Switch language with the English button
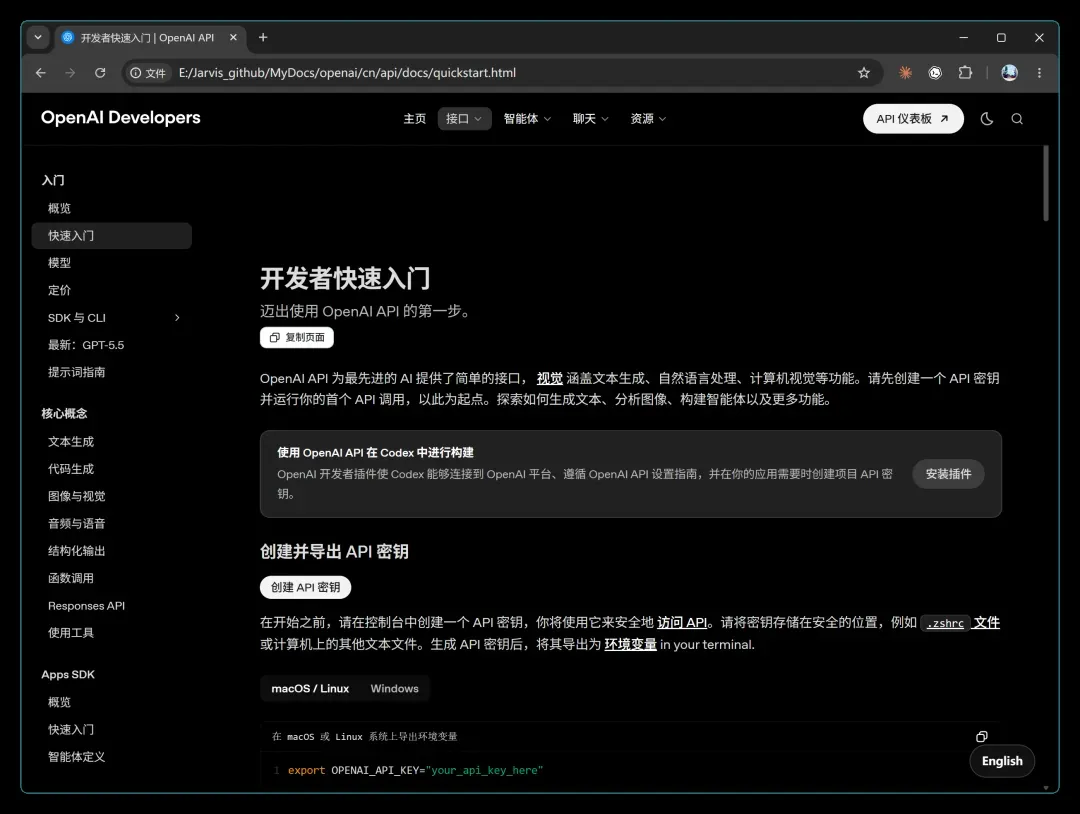The height and width of the screenshot is (814, 1080). pyautogui.click(x=1002, y=761)
